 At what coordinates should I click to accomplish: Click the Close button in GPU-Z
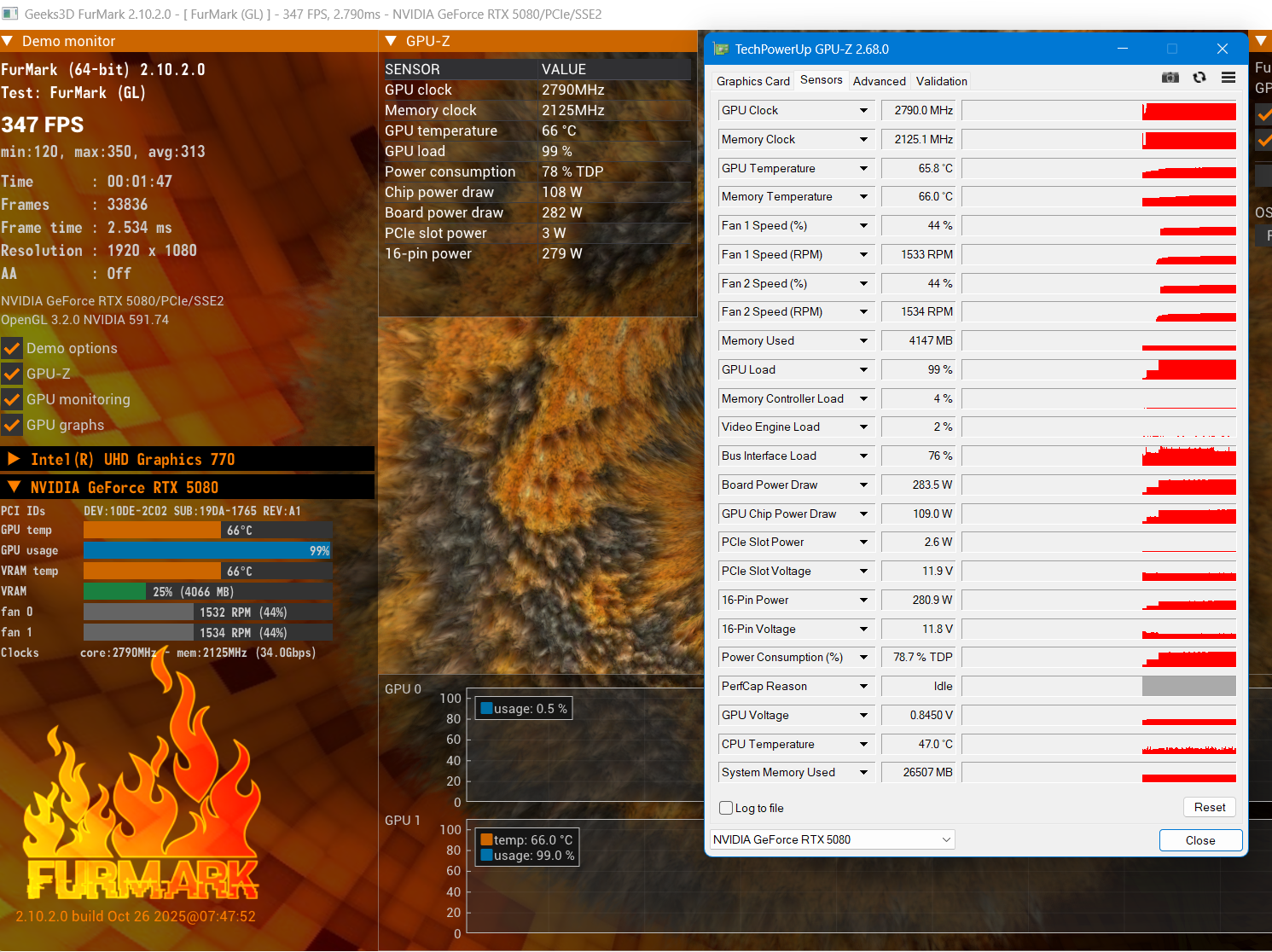[x=1200, y=840]
